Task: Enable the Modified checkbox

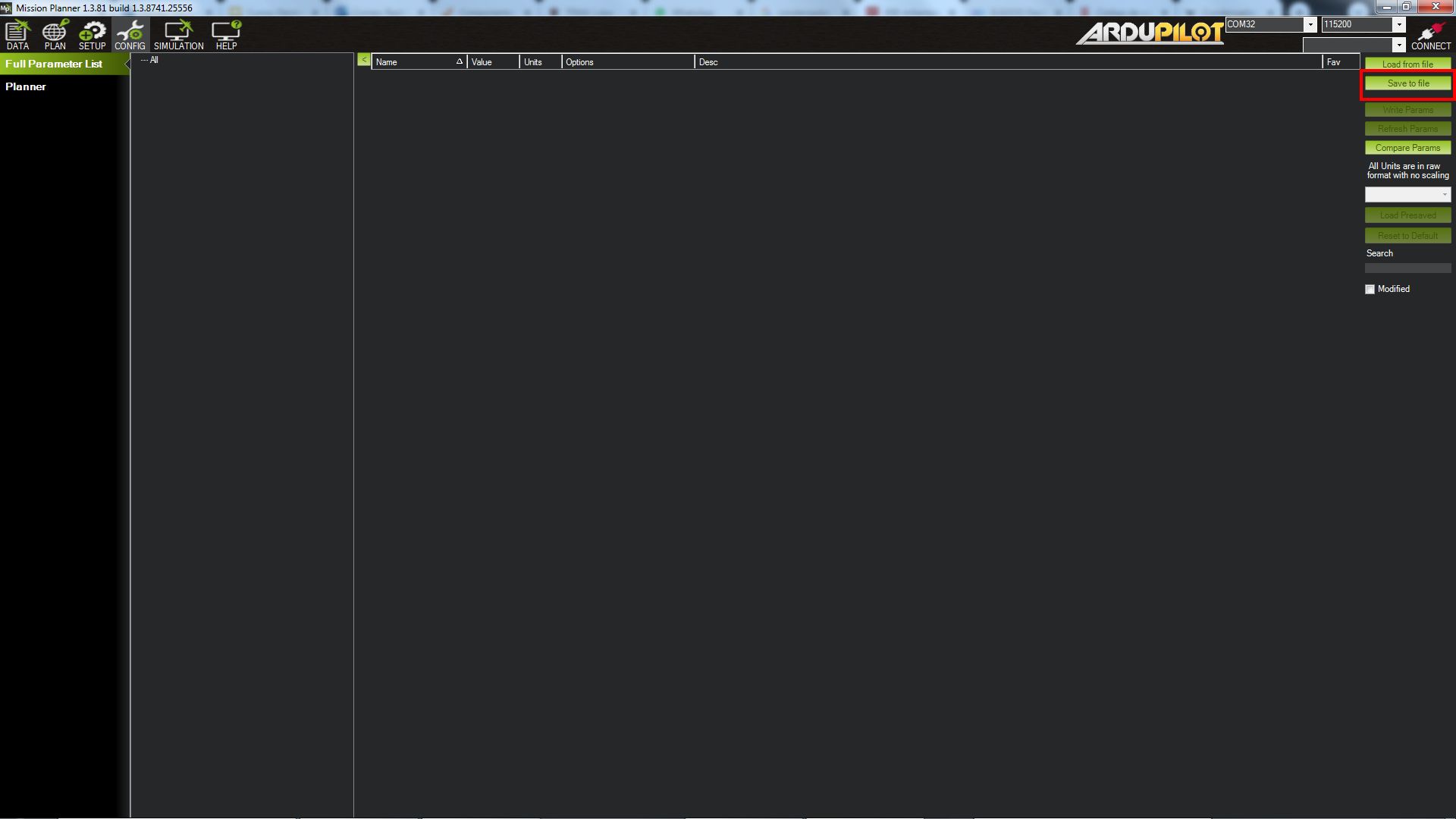Action: [1370, 289]
